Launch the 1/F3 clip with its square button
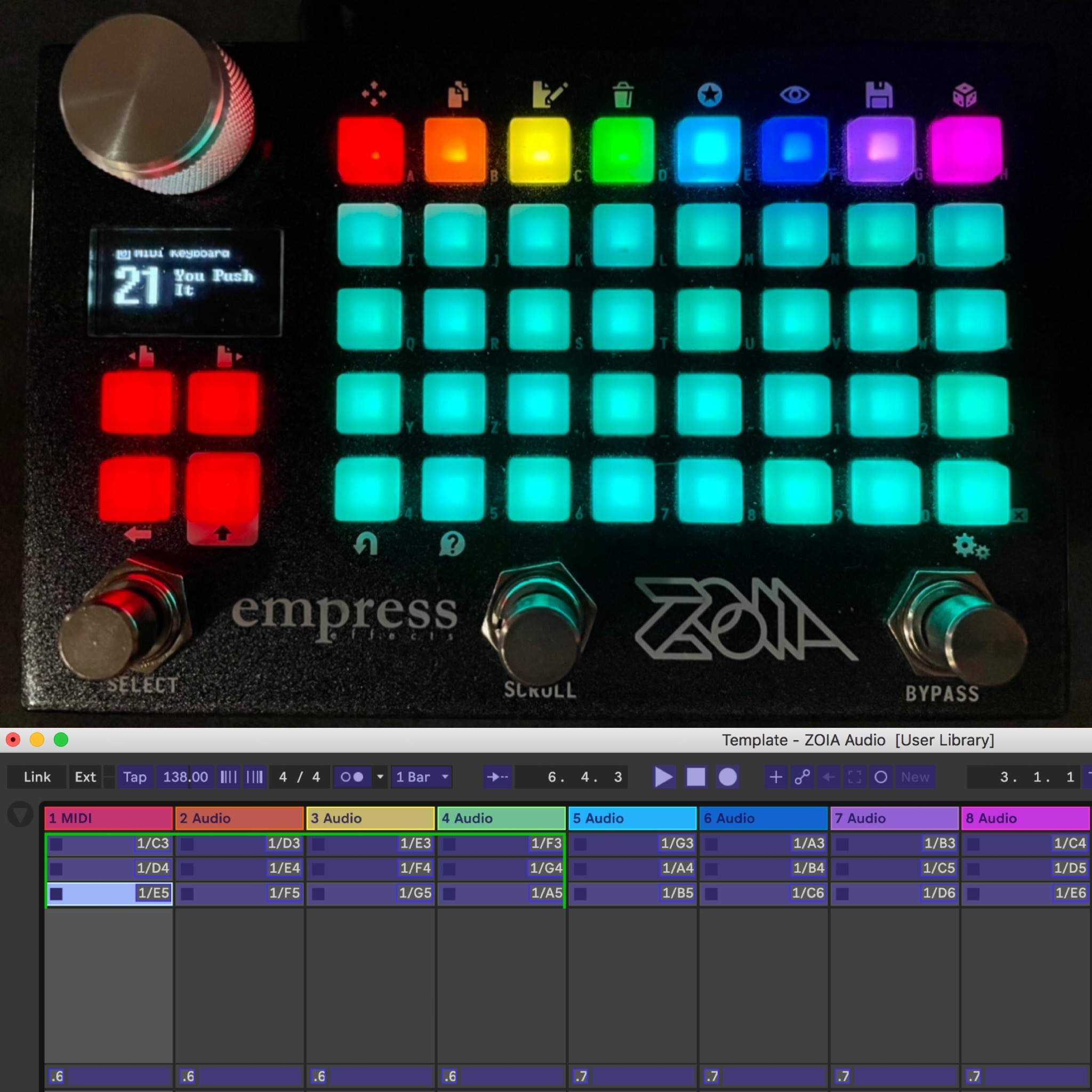1092x1092 pixels. click(449, 844)
